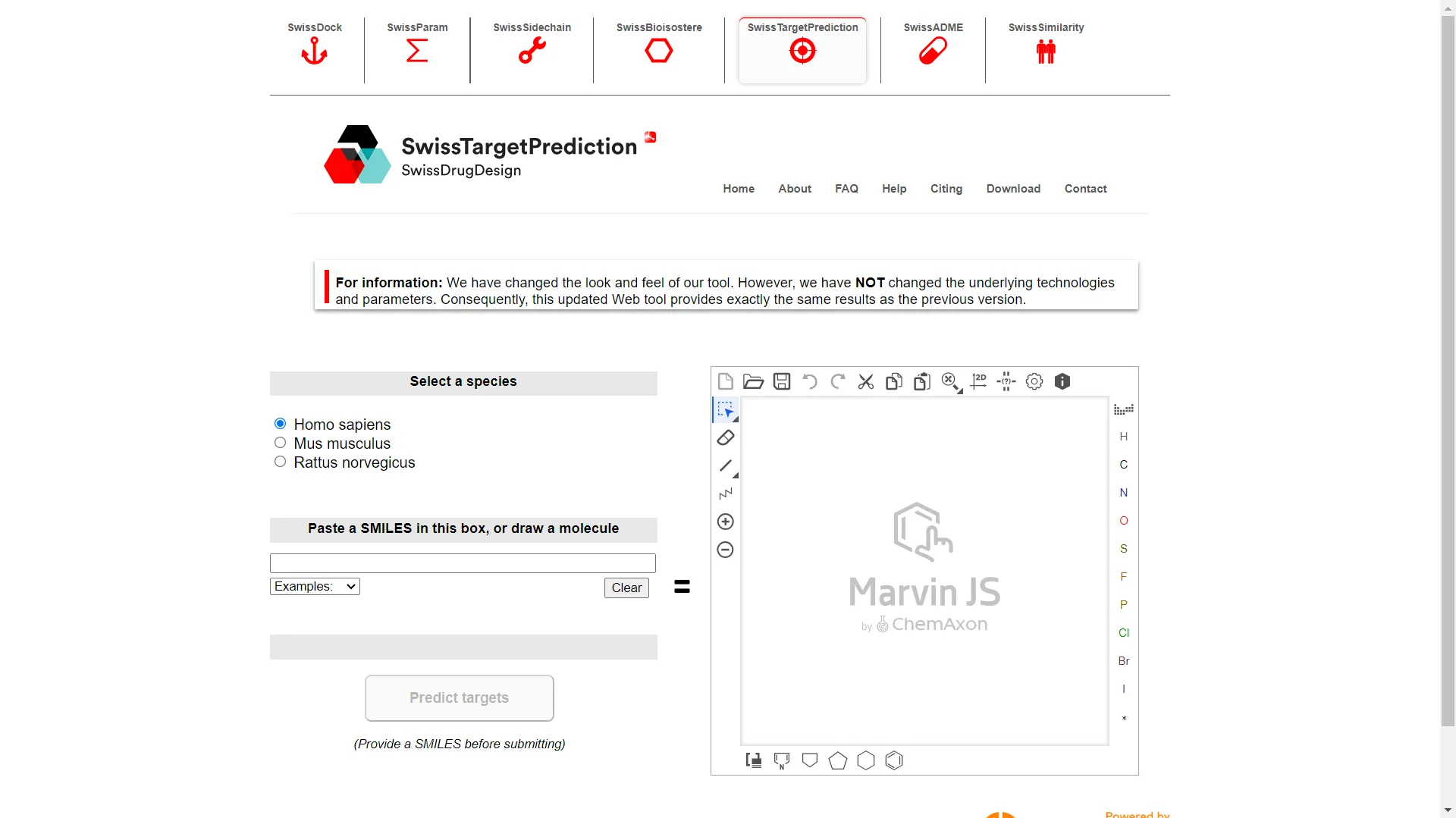1456x818 pixels.
Task: Click into the SMILES input box
Action: (x=462, y=563)
